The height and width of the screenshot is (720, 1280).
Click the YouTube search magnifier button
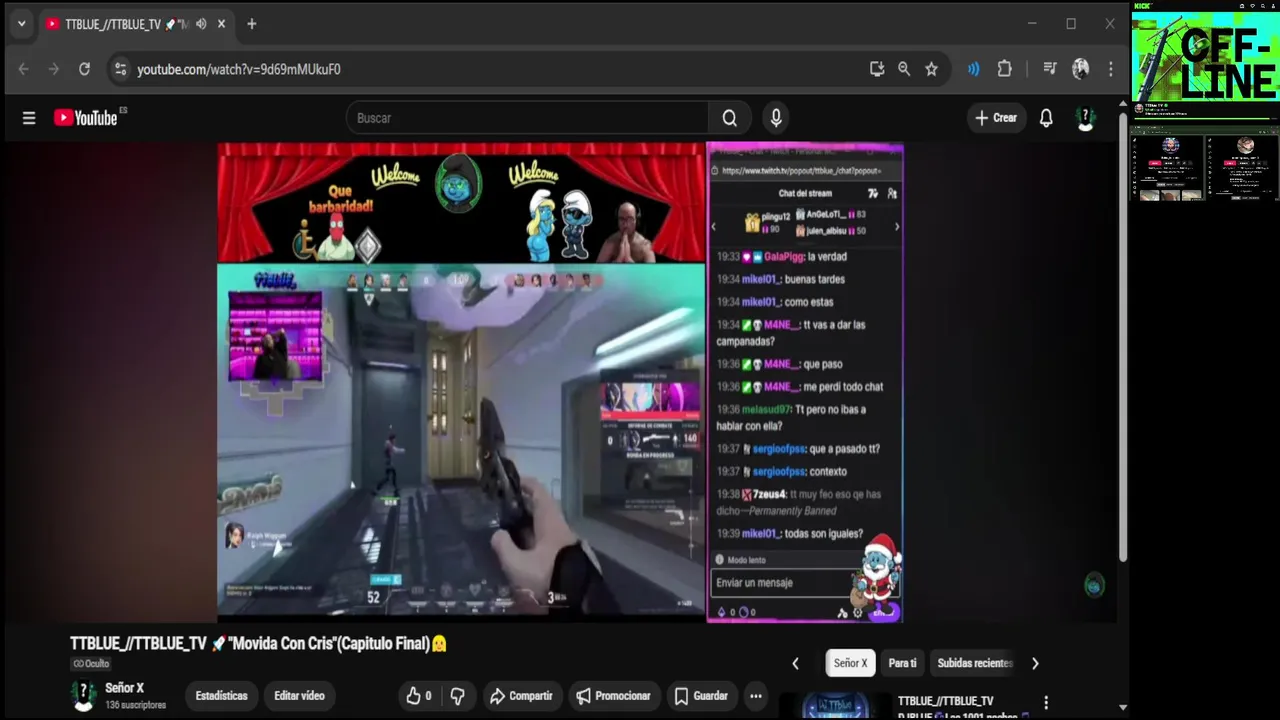(x=730, y=118)
